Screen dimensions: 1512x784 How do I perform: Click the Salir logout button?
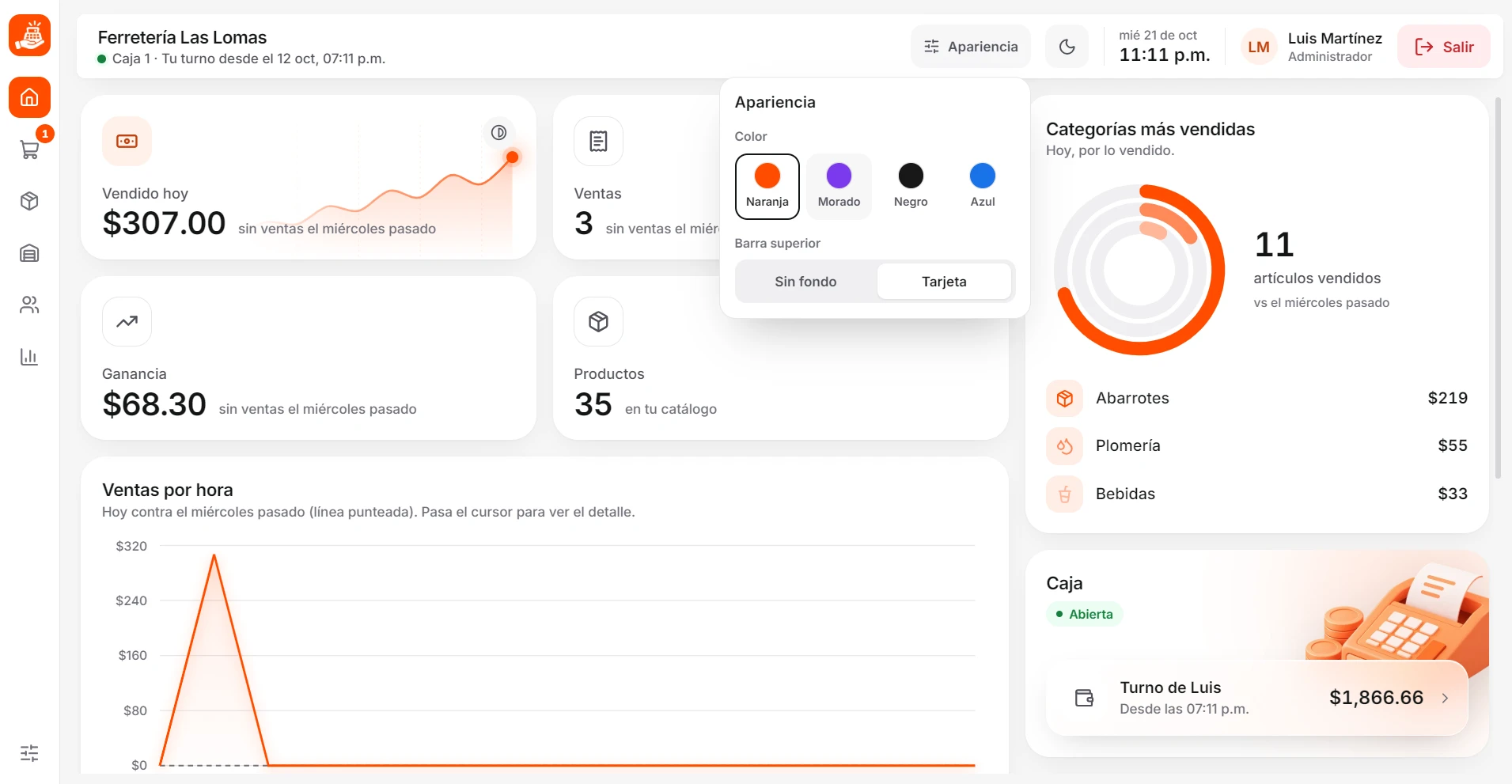pyautogui.click(x=1444, y=47)
